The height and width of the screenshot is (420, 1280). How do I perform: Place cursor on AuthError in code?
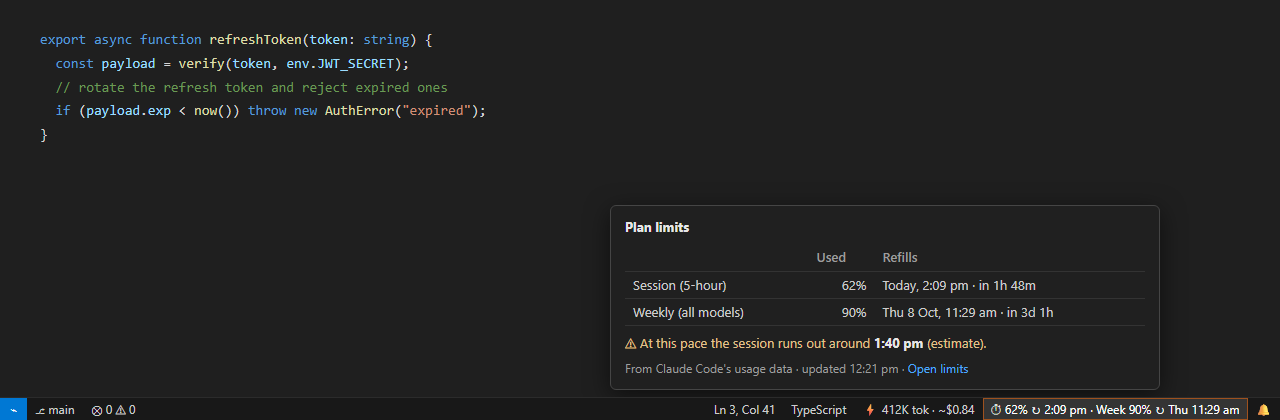pos(359,111)
